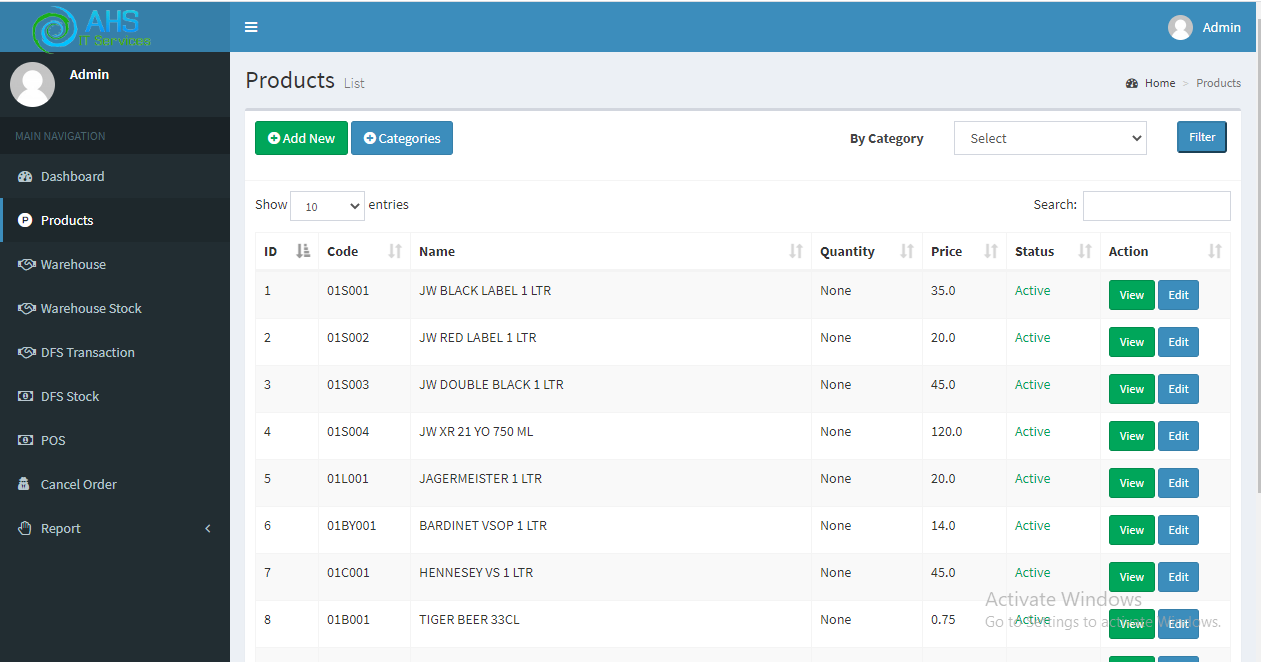Sort table by Price column icon
The image size is (1261, 662).
pos(991,252)
